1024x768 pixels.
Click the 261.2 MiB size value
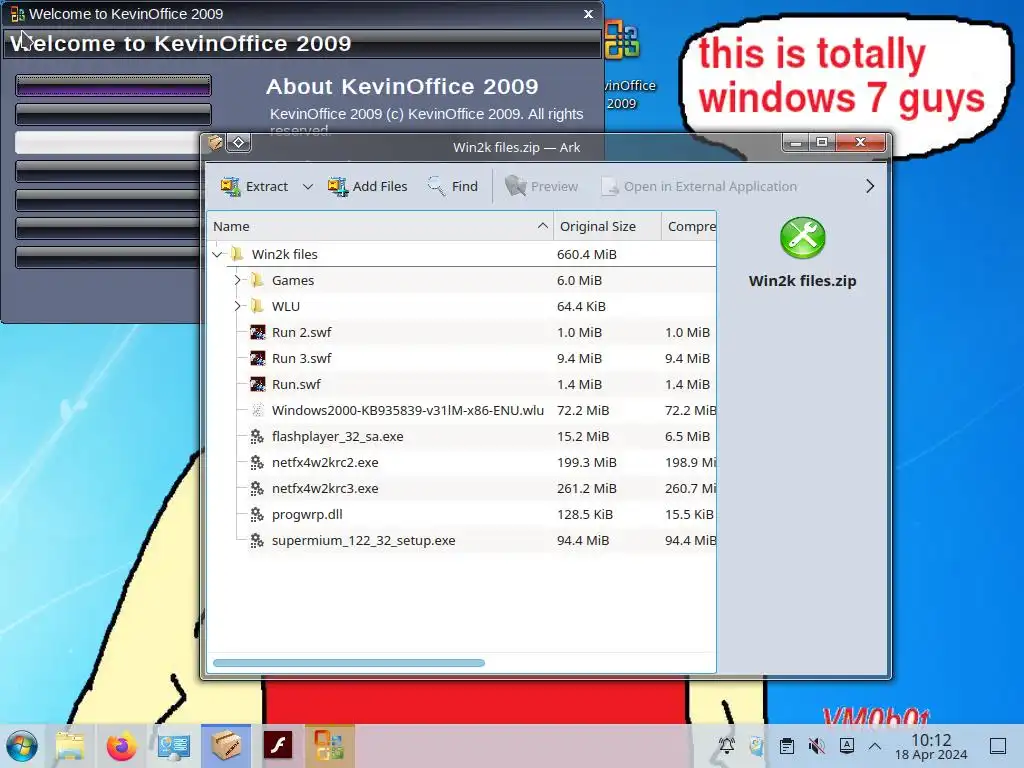(x=586, y=488)
